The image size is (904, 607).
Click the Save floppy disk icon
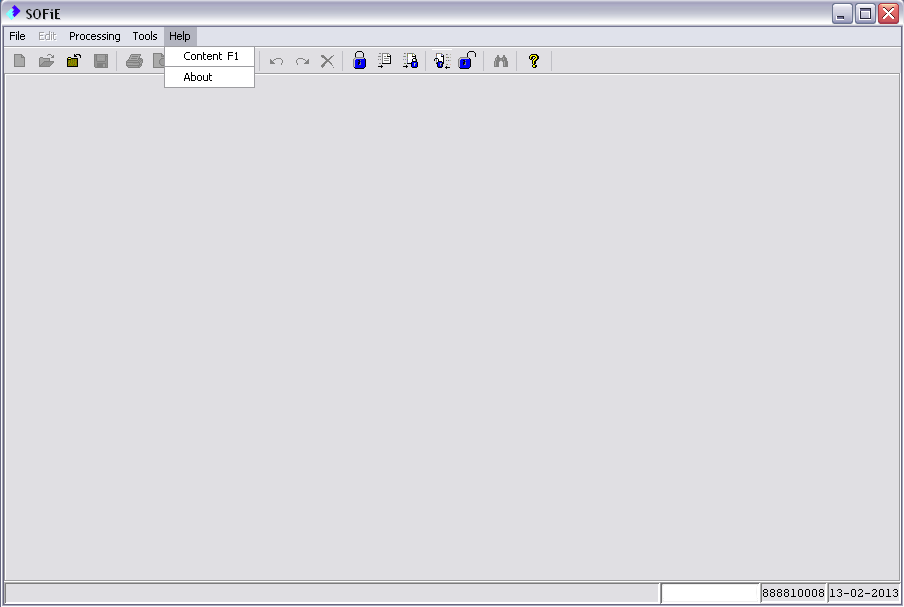click(x=101, y=61)
